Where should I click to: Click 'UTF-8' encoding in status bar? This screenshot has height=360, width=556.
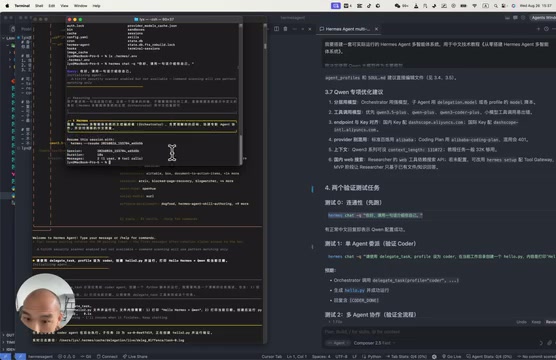pyautogui.click(x=340, y=356)
